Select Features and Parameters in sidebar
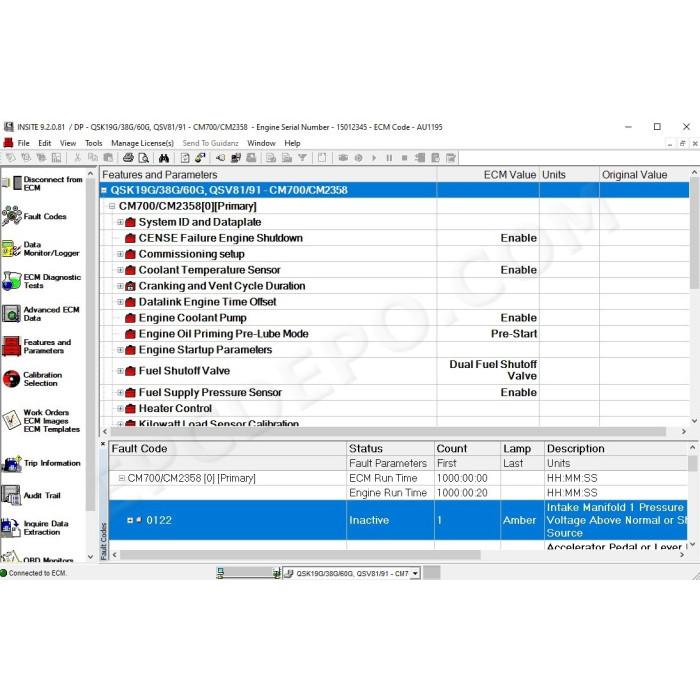The width and height of the screenshot is (700, 700). [x=37, y=346]
